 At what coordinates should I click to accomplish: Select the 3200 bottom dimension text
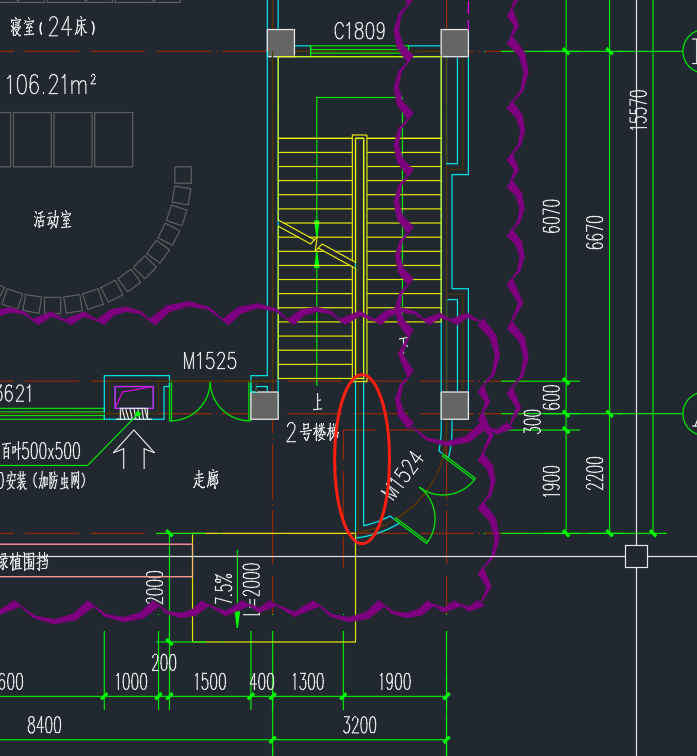pyautogui.click(x=360, y=725)
